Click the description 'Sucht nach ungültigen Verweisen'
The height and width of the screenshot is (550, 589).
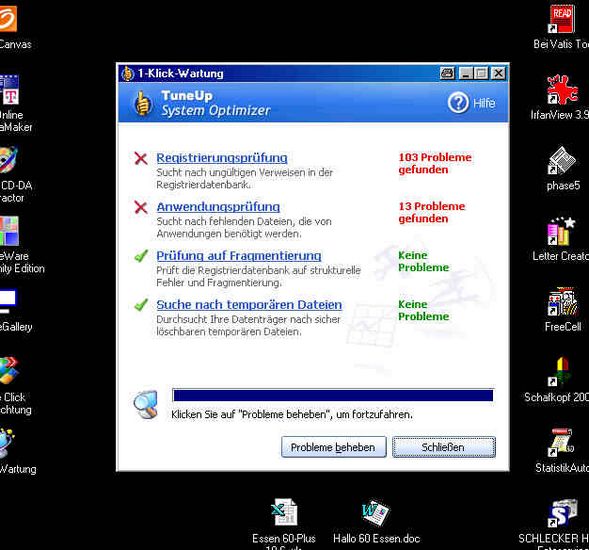click(x=245, y=178)
